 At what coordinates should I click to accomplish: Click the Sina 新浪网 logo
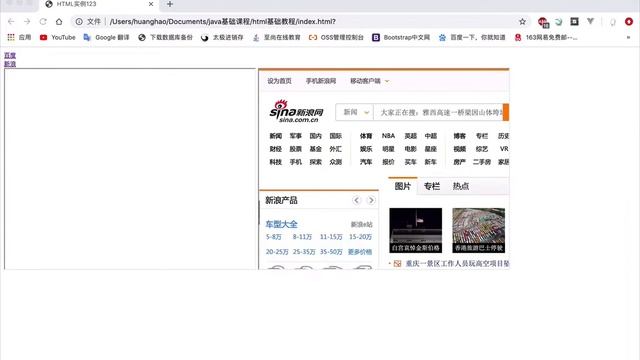[296, 111]
